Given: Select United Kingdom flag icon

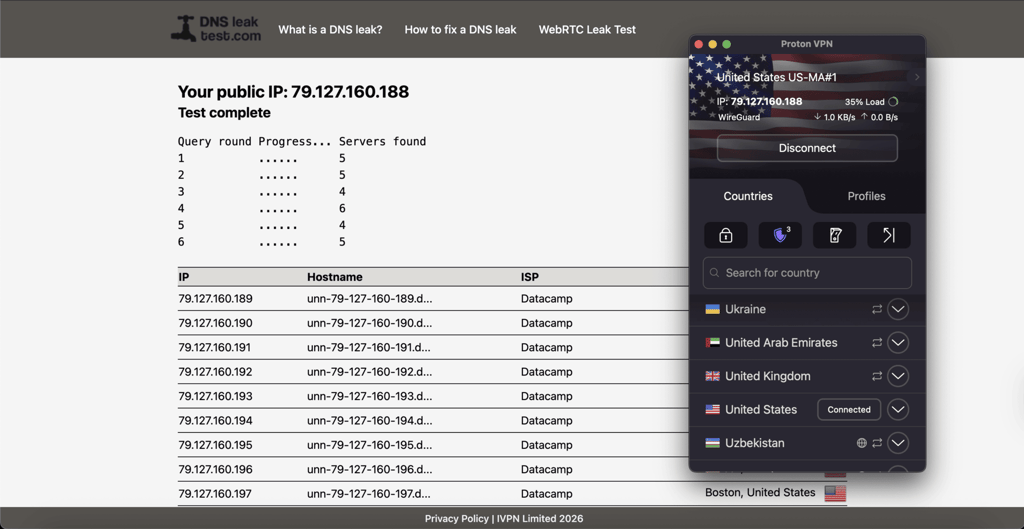Looking at the screenshot, I should tap(712, 376).
